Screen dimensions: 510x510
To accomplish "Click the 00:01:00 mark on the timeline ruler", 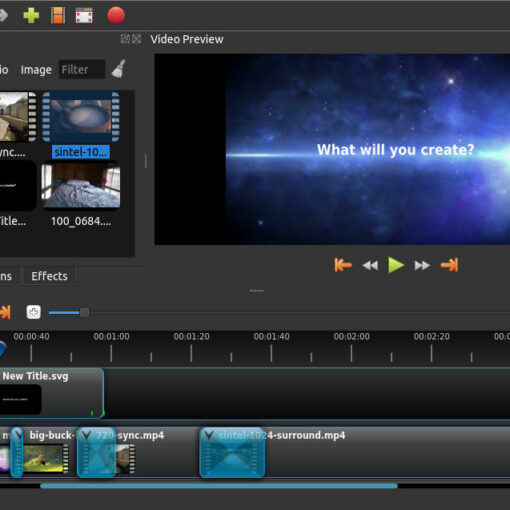I will tap(111, 337).
